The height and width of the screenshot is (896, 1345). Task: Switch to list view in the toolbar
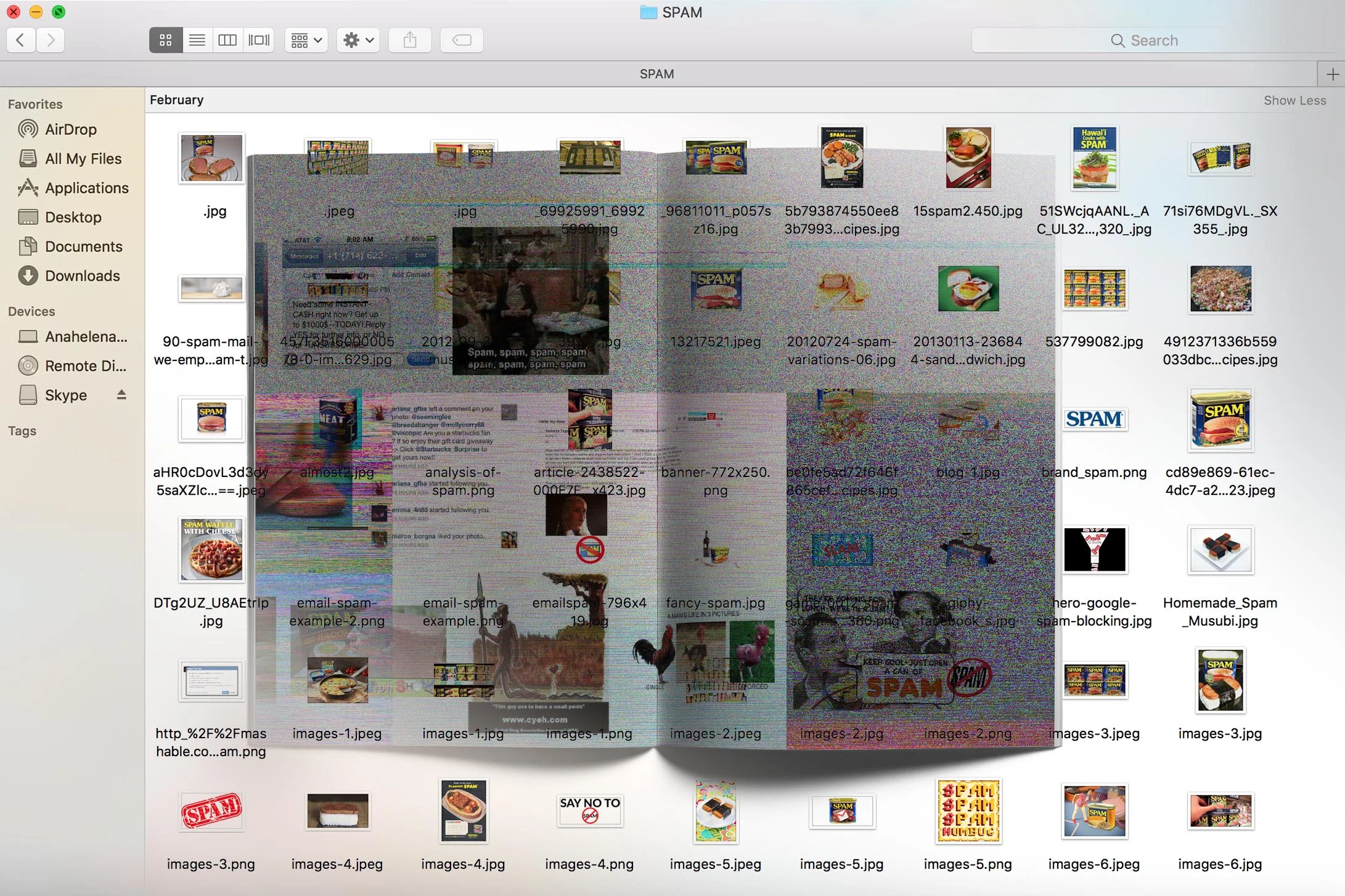click(x=197, y=39)
